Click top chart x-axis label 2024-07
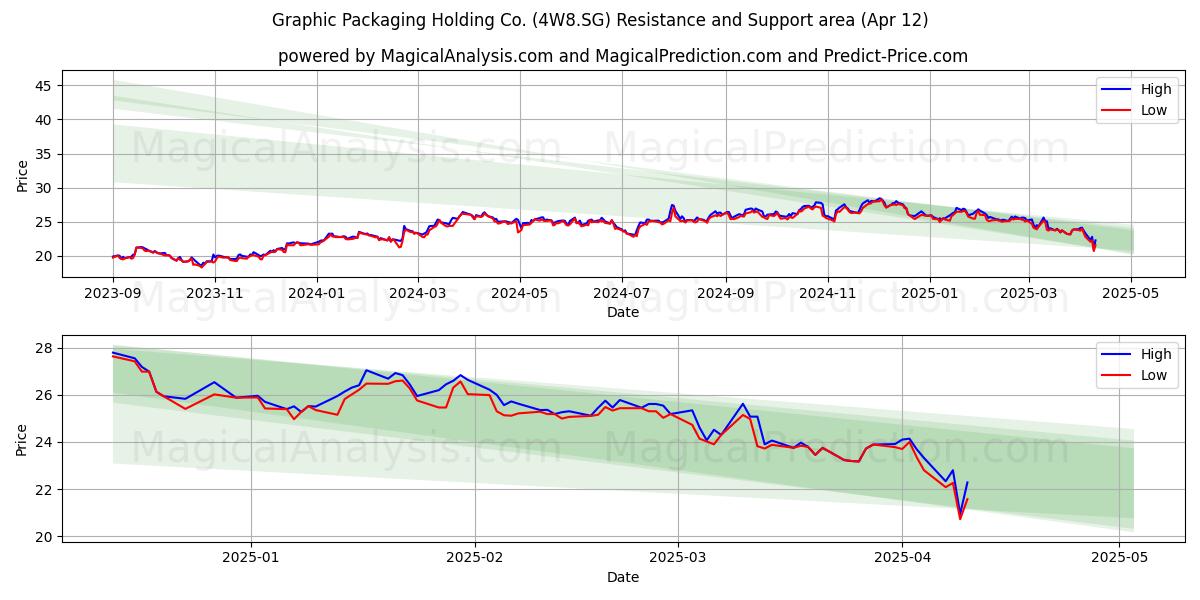The width and height of the screenshot is (1200, 600). (622, 293)
